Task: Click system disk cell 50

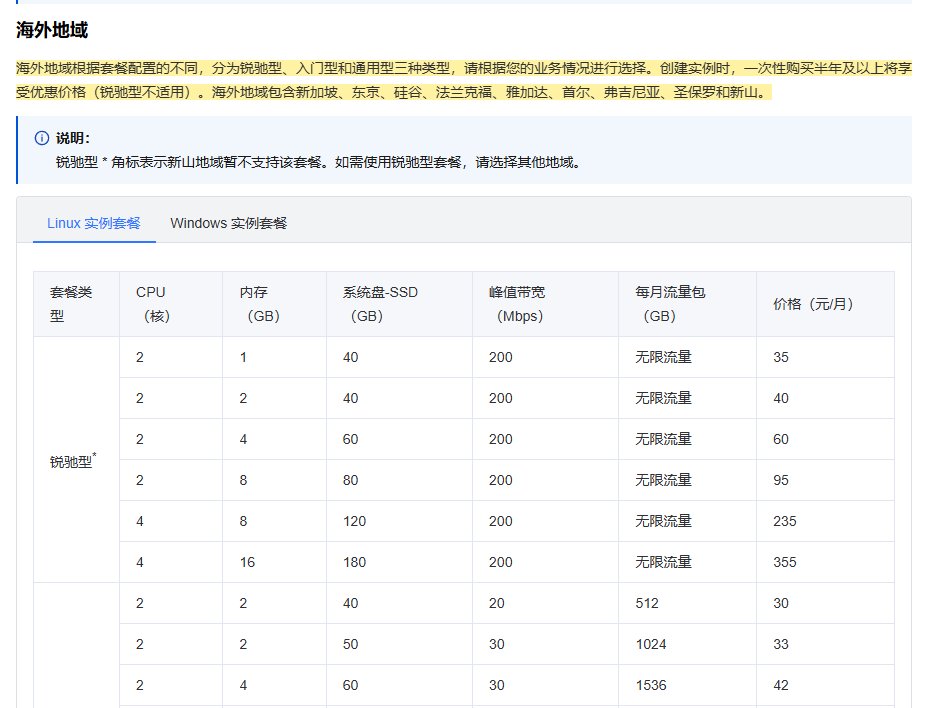Action: pyautogui.click(x=399, y=645)
